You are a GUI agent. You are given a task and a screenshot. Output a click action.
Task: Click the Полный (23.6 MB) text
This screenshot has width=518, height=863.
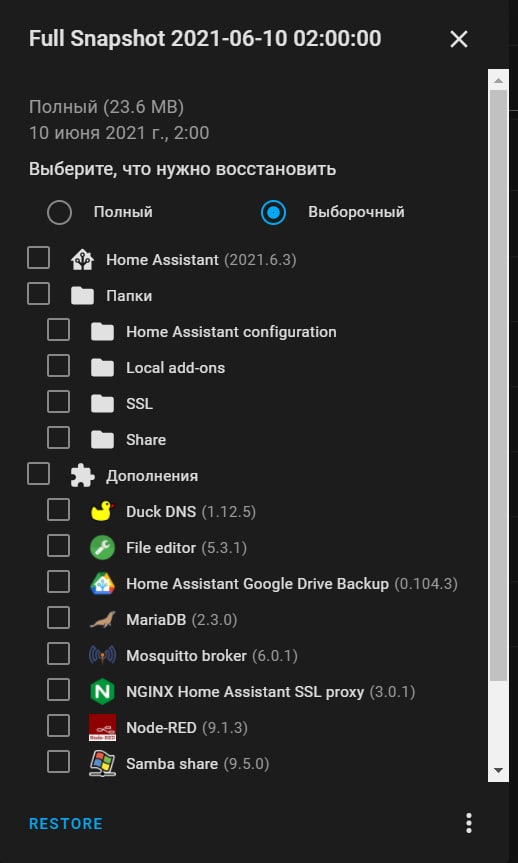pos(106,107)
